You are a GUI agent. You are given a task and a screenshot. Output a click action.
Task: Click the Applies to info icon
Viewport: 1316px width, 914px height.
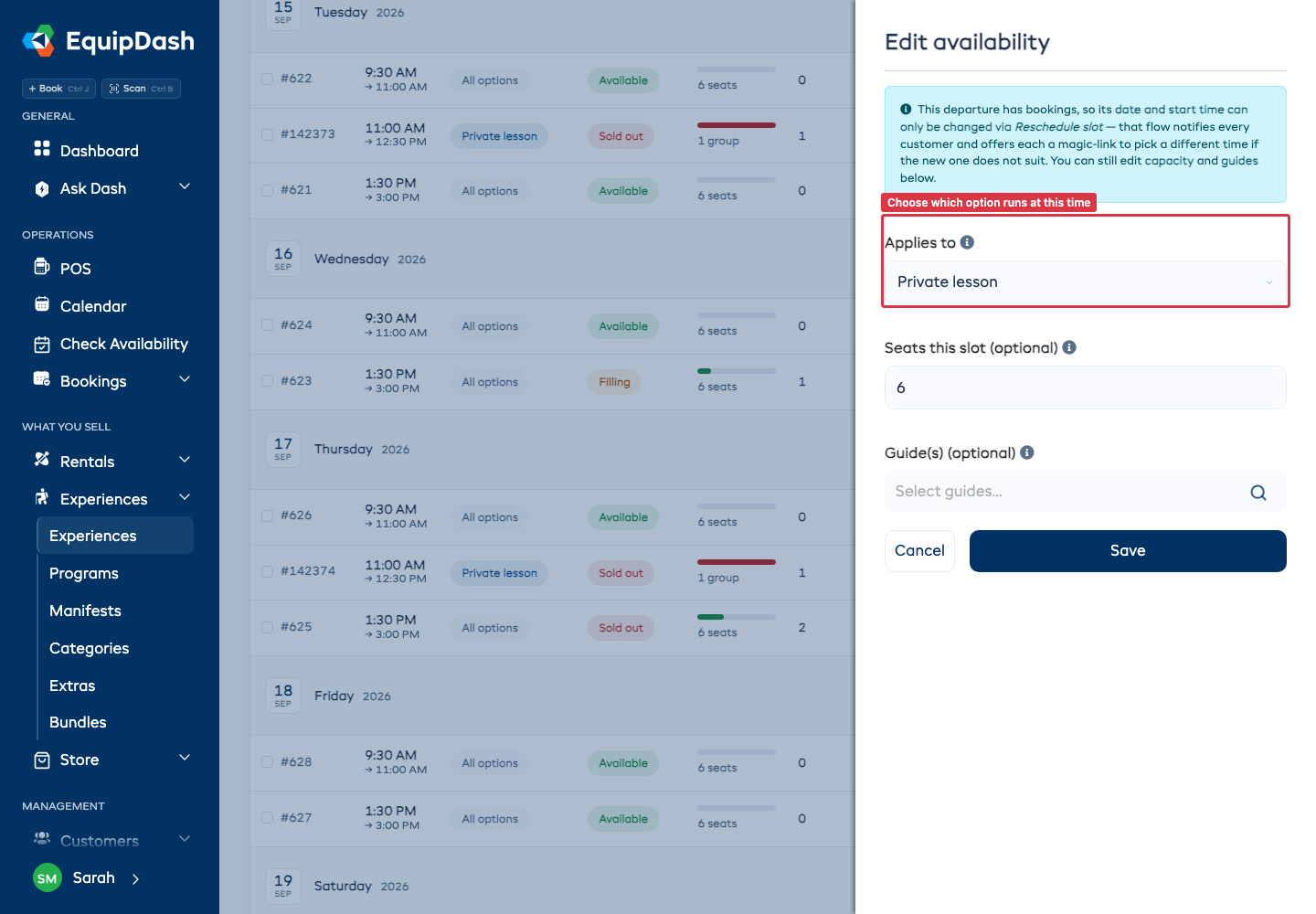pos(967,242)
